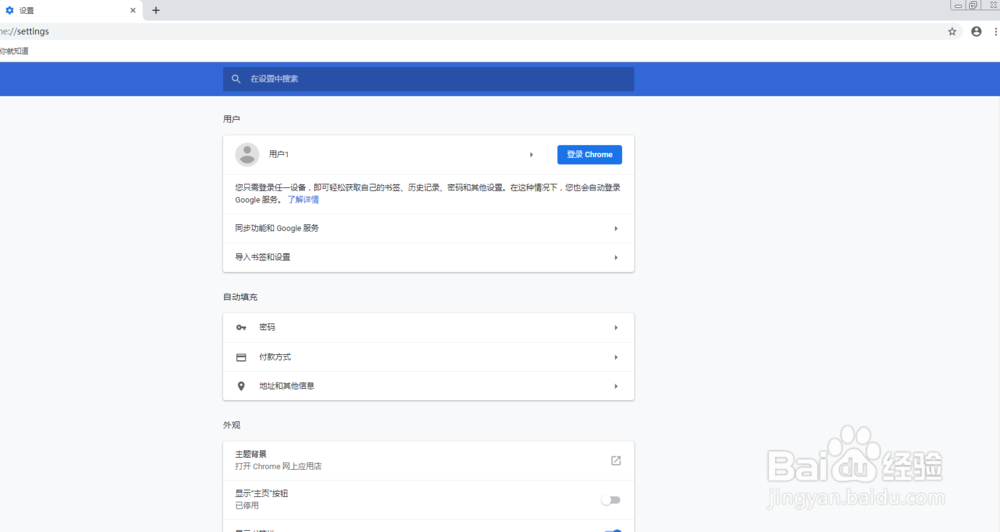Click the 主题背景 text label

(251, 454)
